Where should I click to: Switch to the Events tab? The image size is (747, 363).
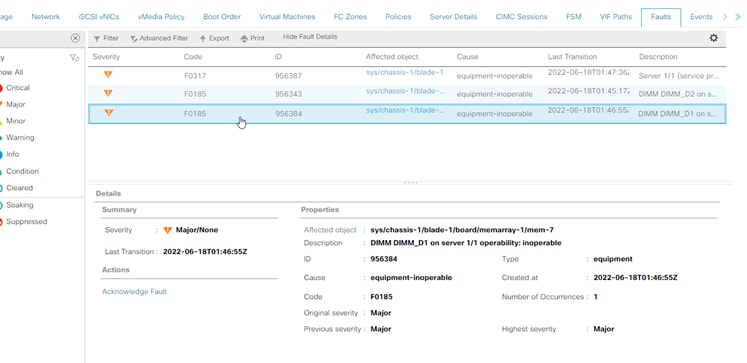701,17
